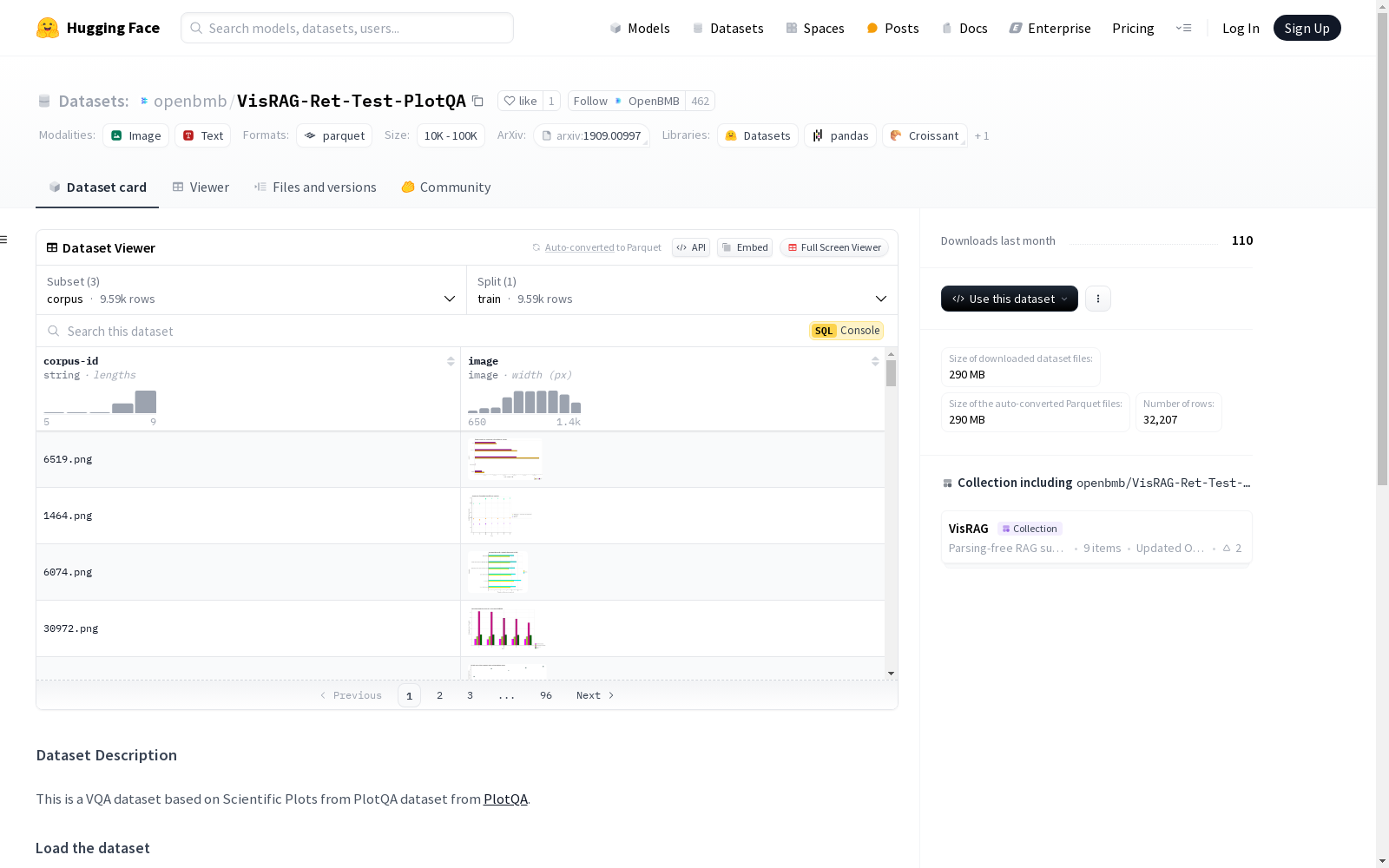Select the Croissant library tag
This screenshot has height=868, width=1389.
[x=925, y=135]
